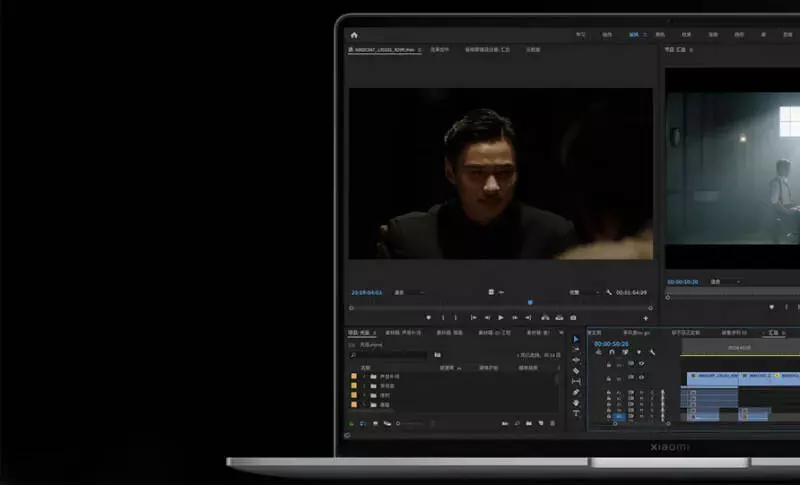
Task: Click Find from query bin icon beside search
Action: click(x=437, y=355)
